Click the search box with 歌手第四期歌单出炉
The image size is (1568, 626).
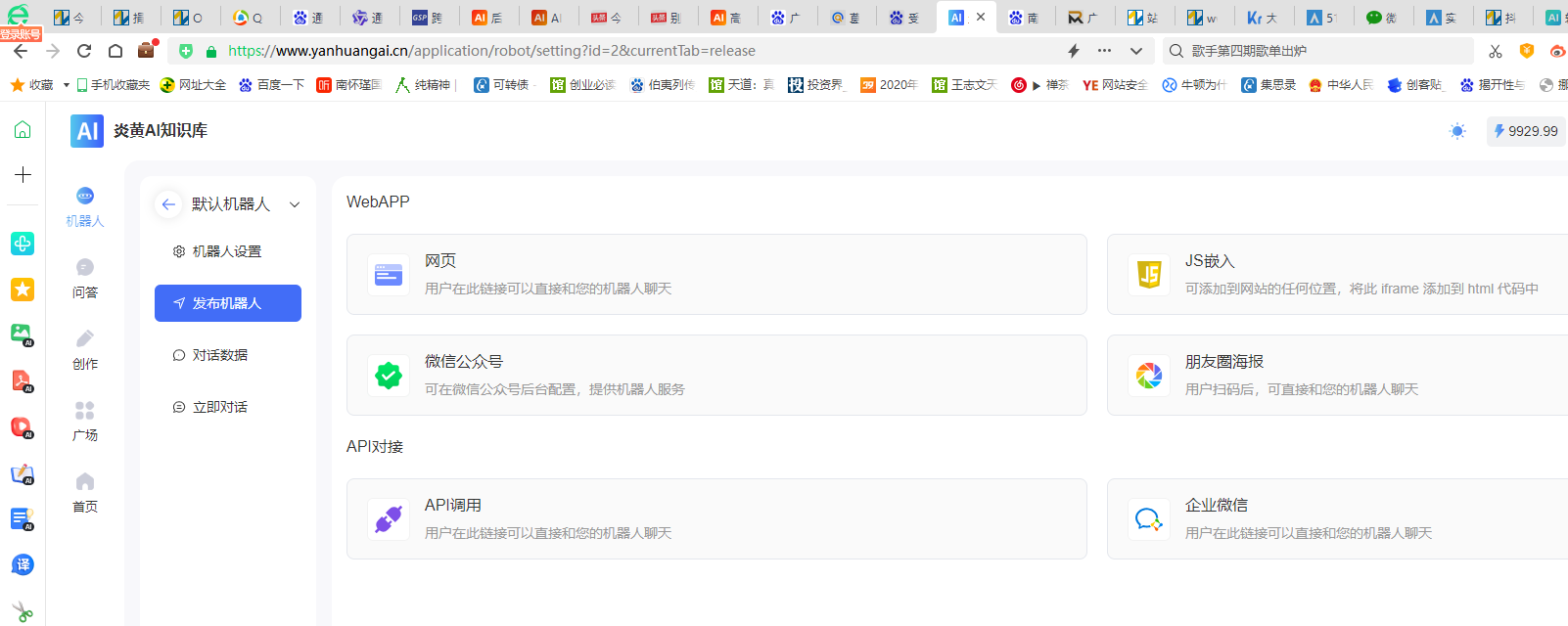click(x=1317, y=51)
